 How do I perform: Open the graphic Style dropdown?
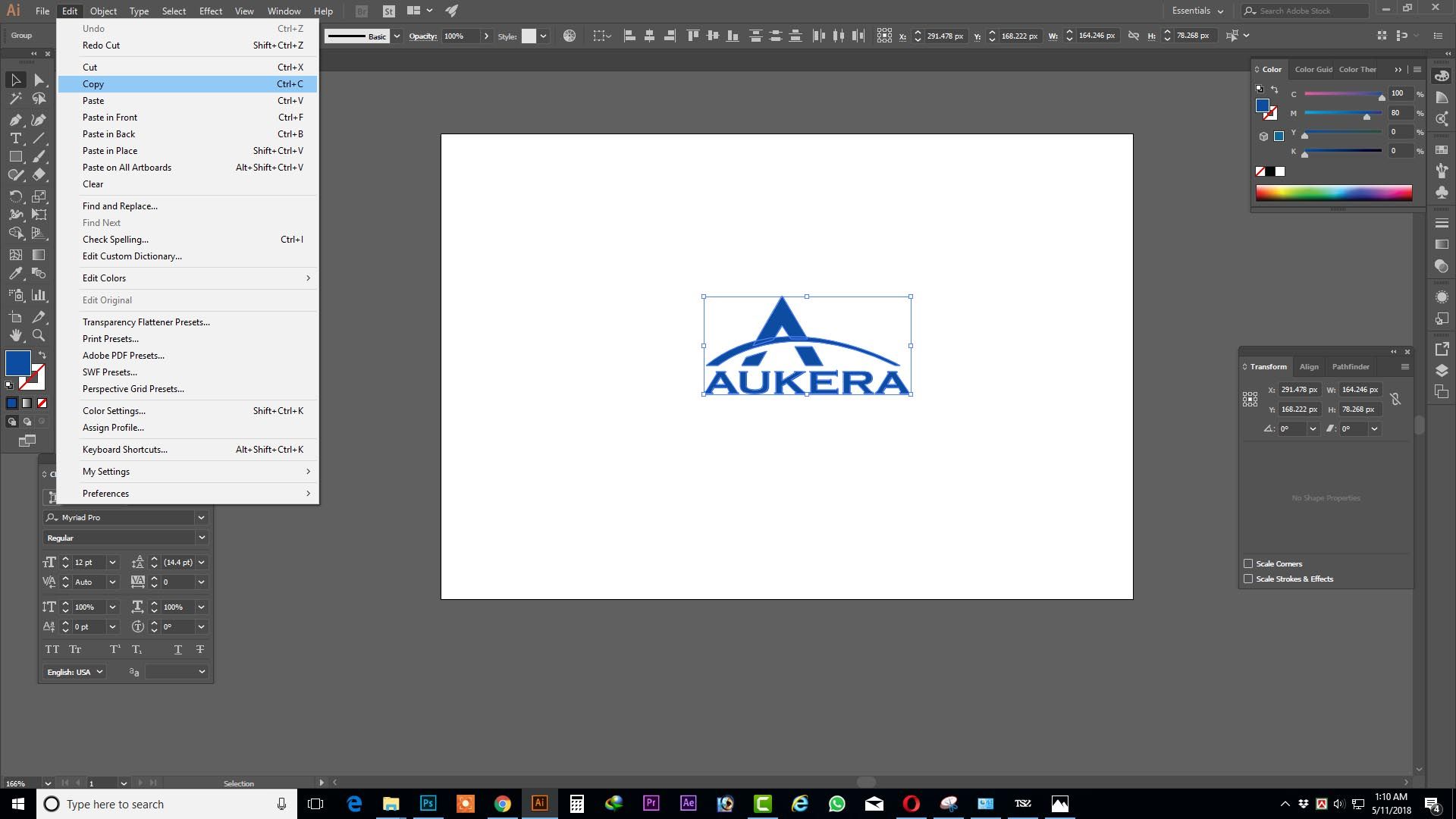(543, 36)
